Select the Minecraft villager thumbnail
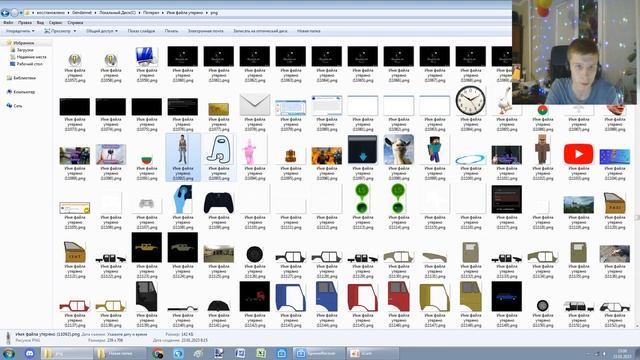 click(x=542, y=149)
